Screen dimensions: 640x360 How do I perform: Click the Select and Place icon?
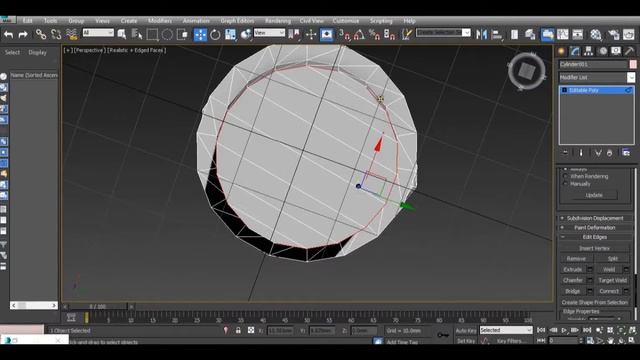(x=246, y=35)
